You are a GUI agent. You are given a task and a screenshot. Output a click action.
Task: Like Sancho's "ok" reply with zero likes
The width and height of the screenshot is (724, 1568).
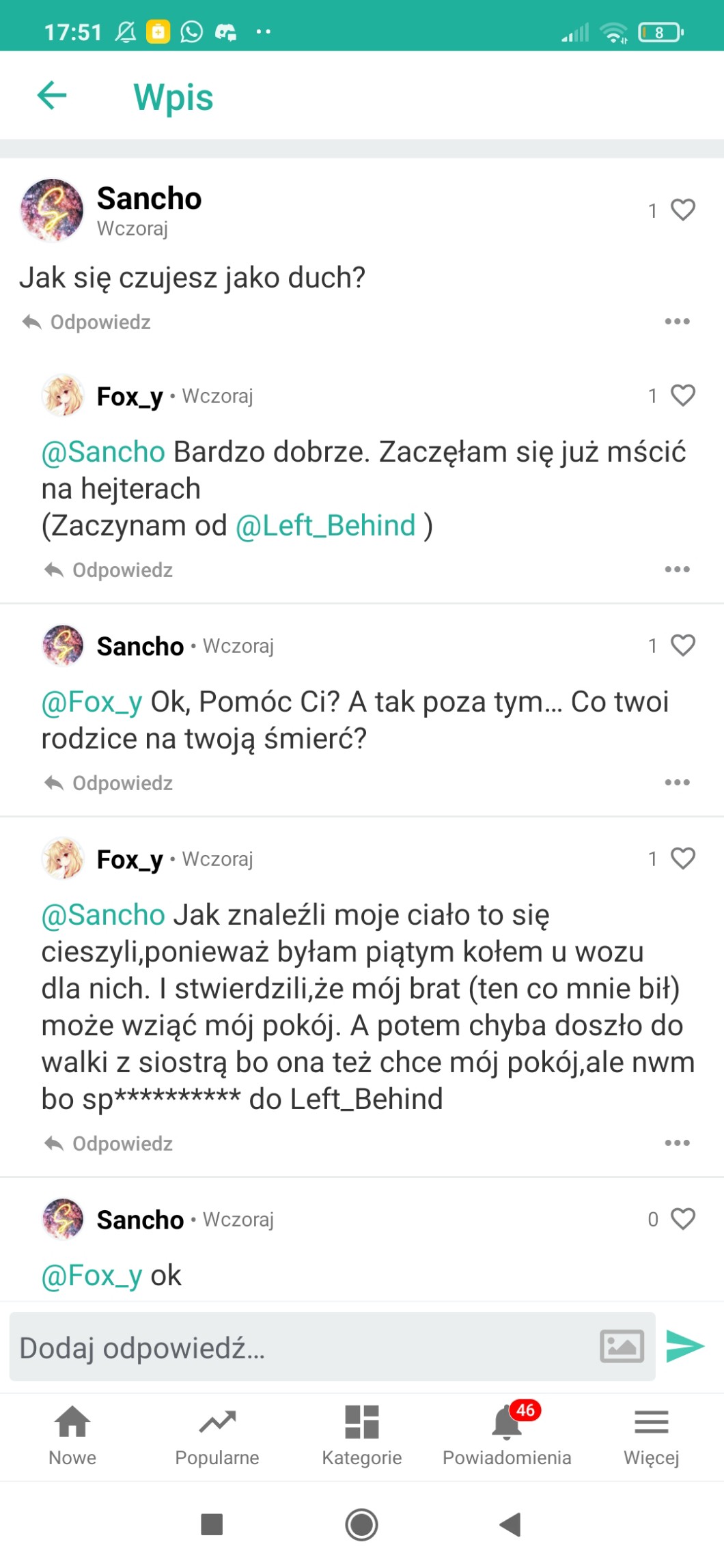click(682, 1219)
